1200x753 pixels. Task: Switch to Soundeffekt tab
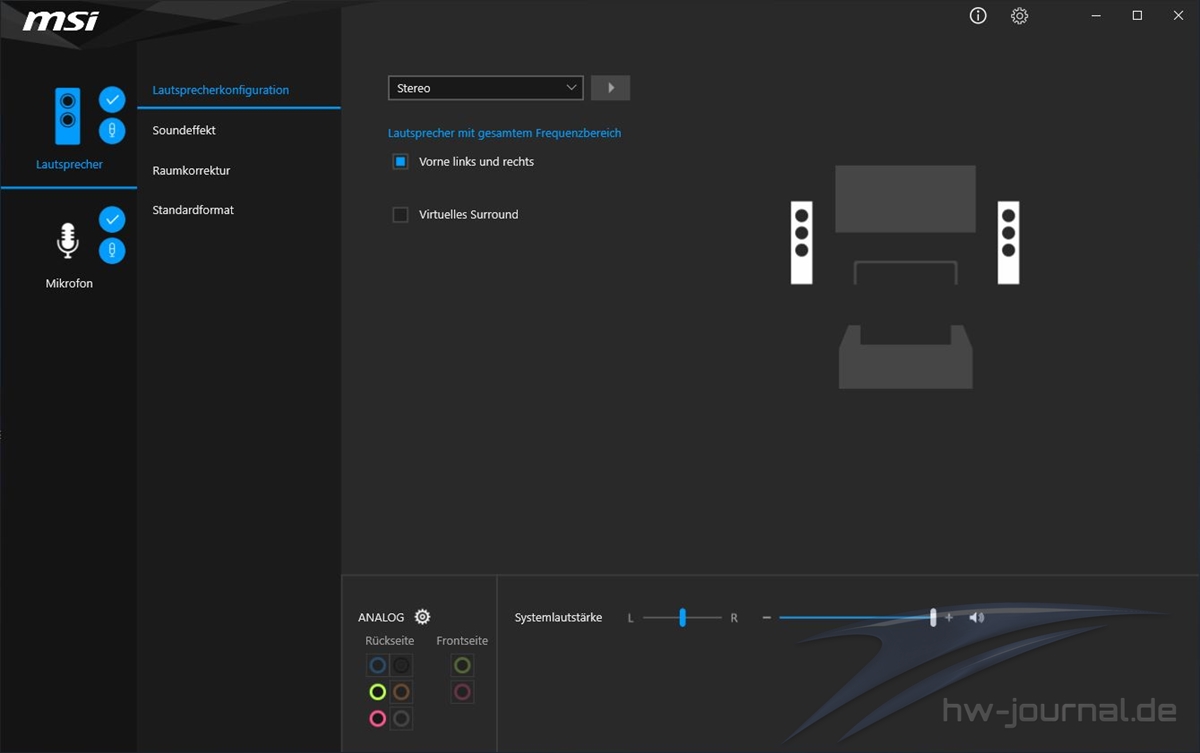coord(184,130)
